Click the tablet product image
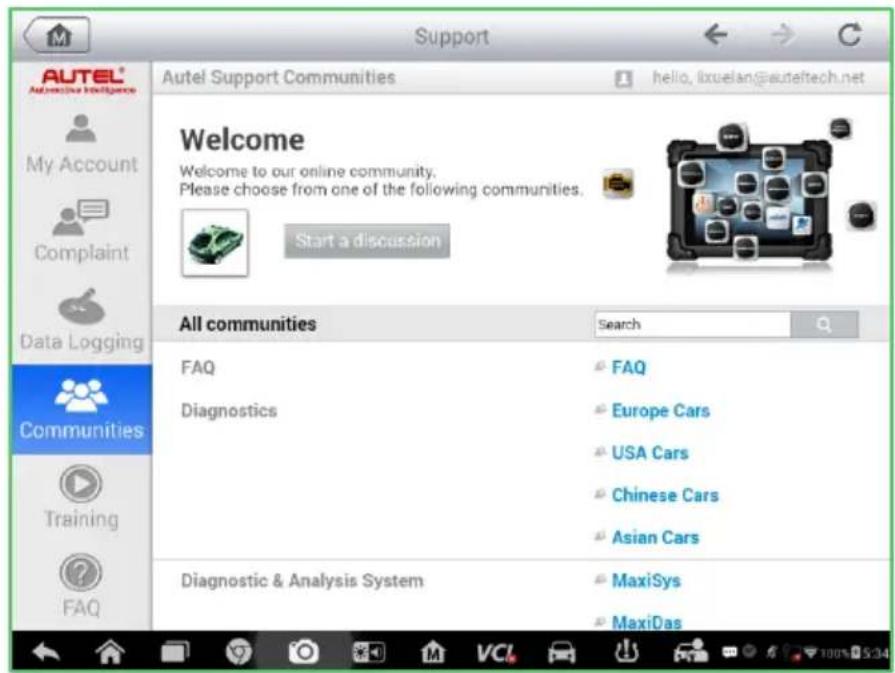Viewport: 895px width, 673px height. [748, 200]
